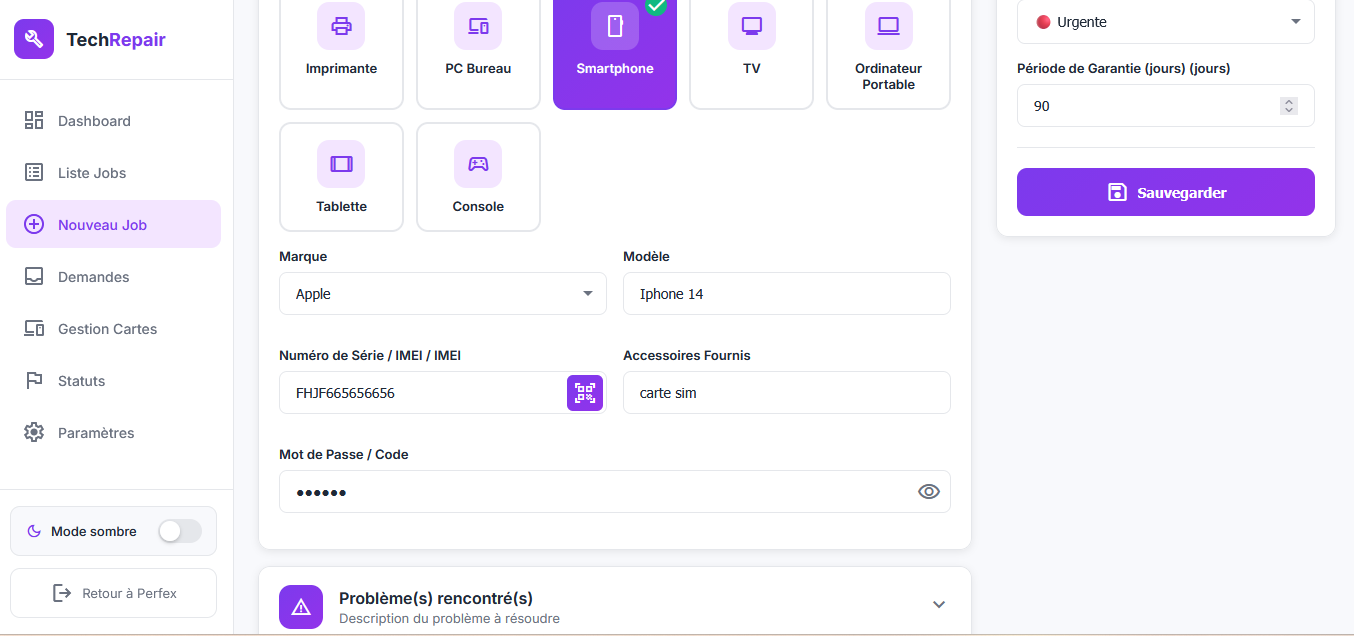
Task: Open the Urgente priority dropdown
Action: click(1165, 22)
